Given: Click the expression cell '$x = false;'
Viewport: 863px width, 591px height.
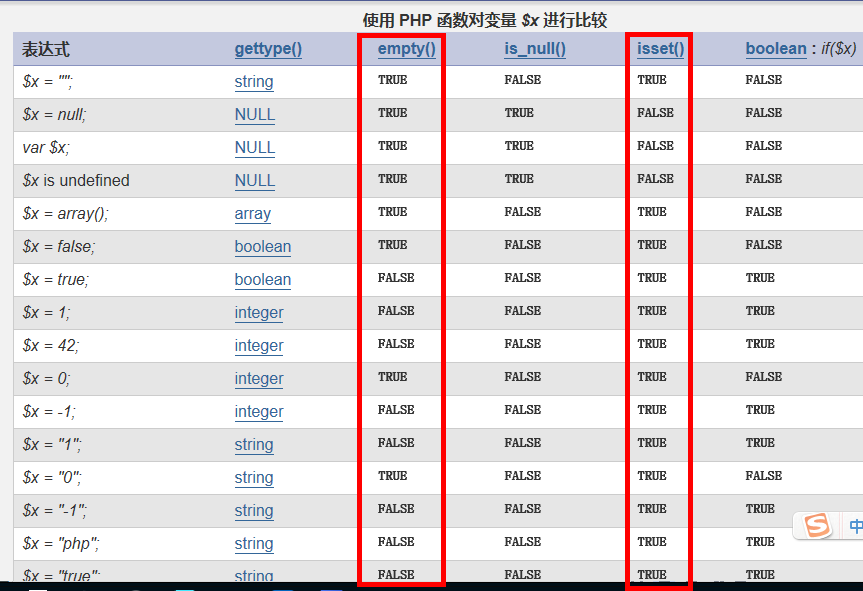Looking at the screenshot, I should [x=58, y=247].
